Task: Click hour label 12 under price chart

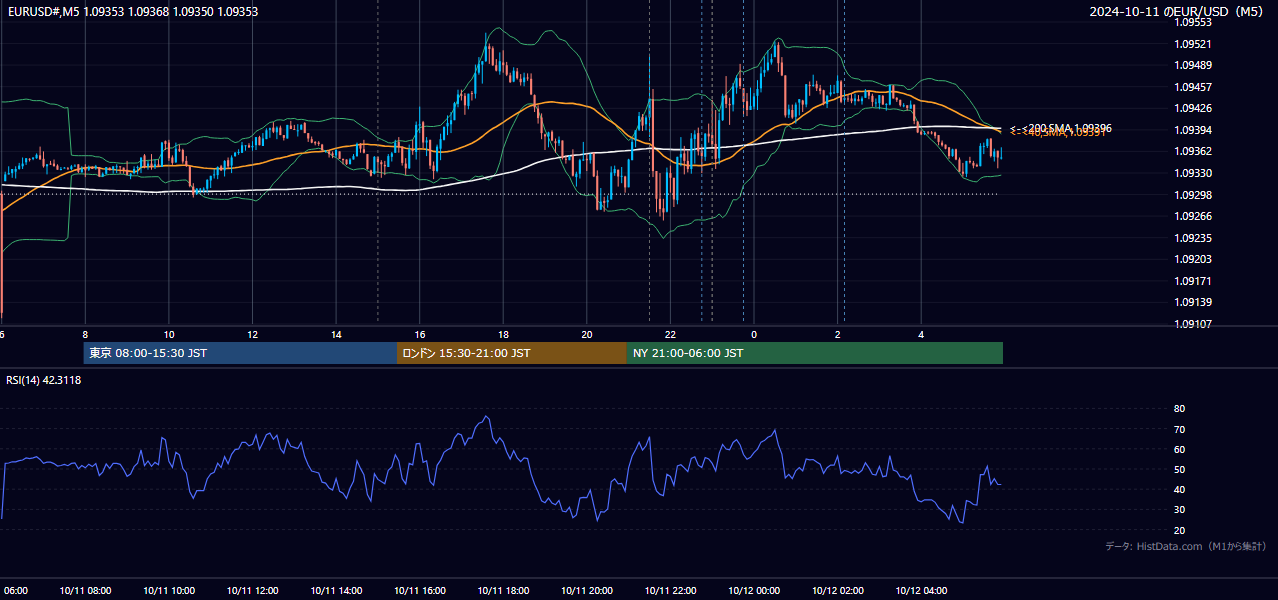Action: click(252, 334)
